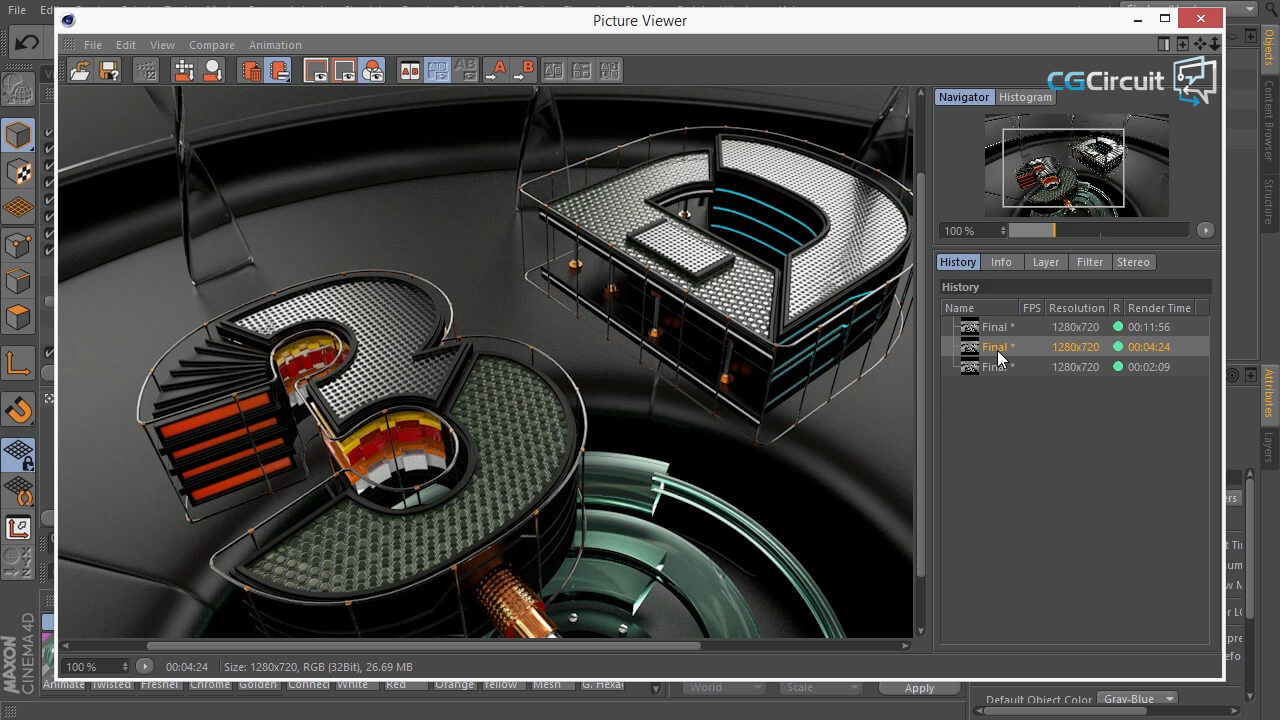Open the Default Object Color Gray-Blue dropdown
Viewport: 1280px width, 720px height.
pos(1137,699)
